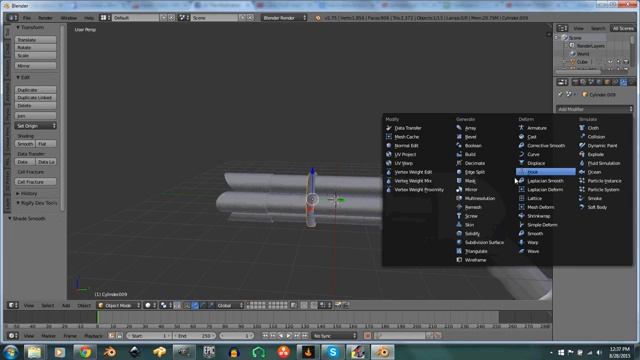
Task: Open the Blender Render engine dropdown
Action: point(284,18)
